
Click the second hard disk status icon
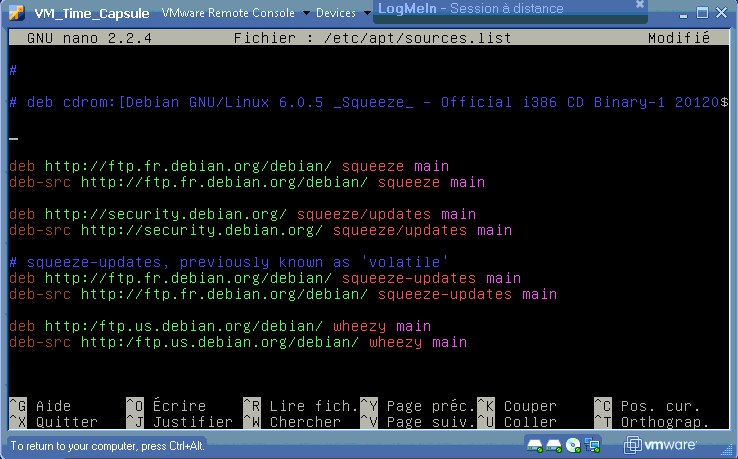pos(554,445)
